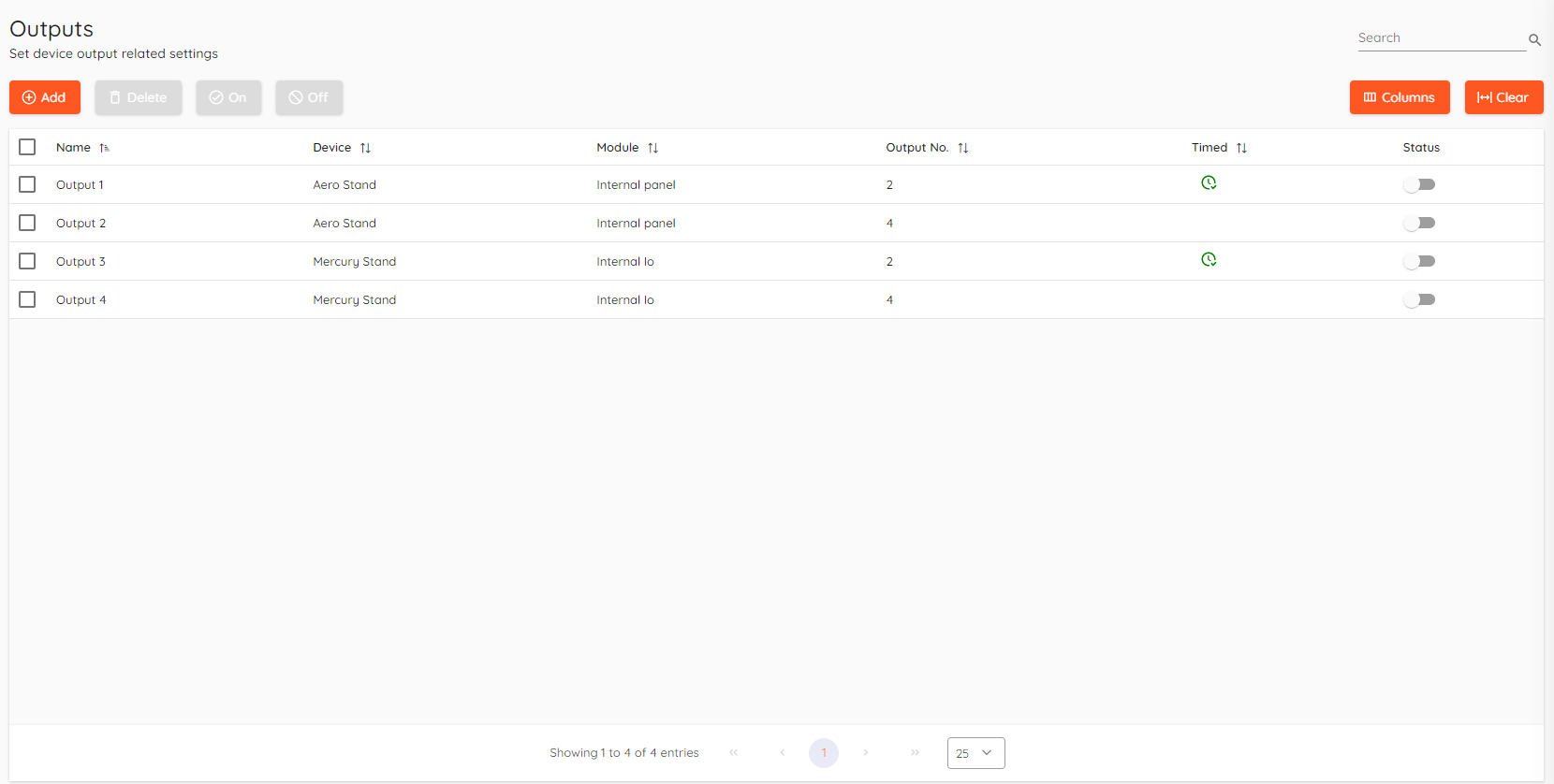
Task: Go to last page double-chevron
Action: [x=915, y=752]
